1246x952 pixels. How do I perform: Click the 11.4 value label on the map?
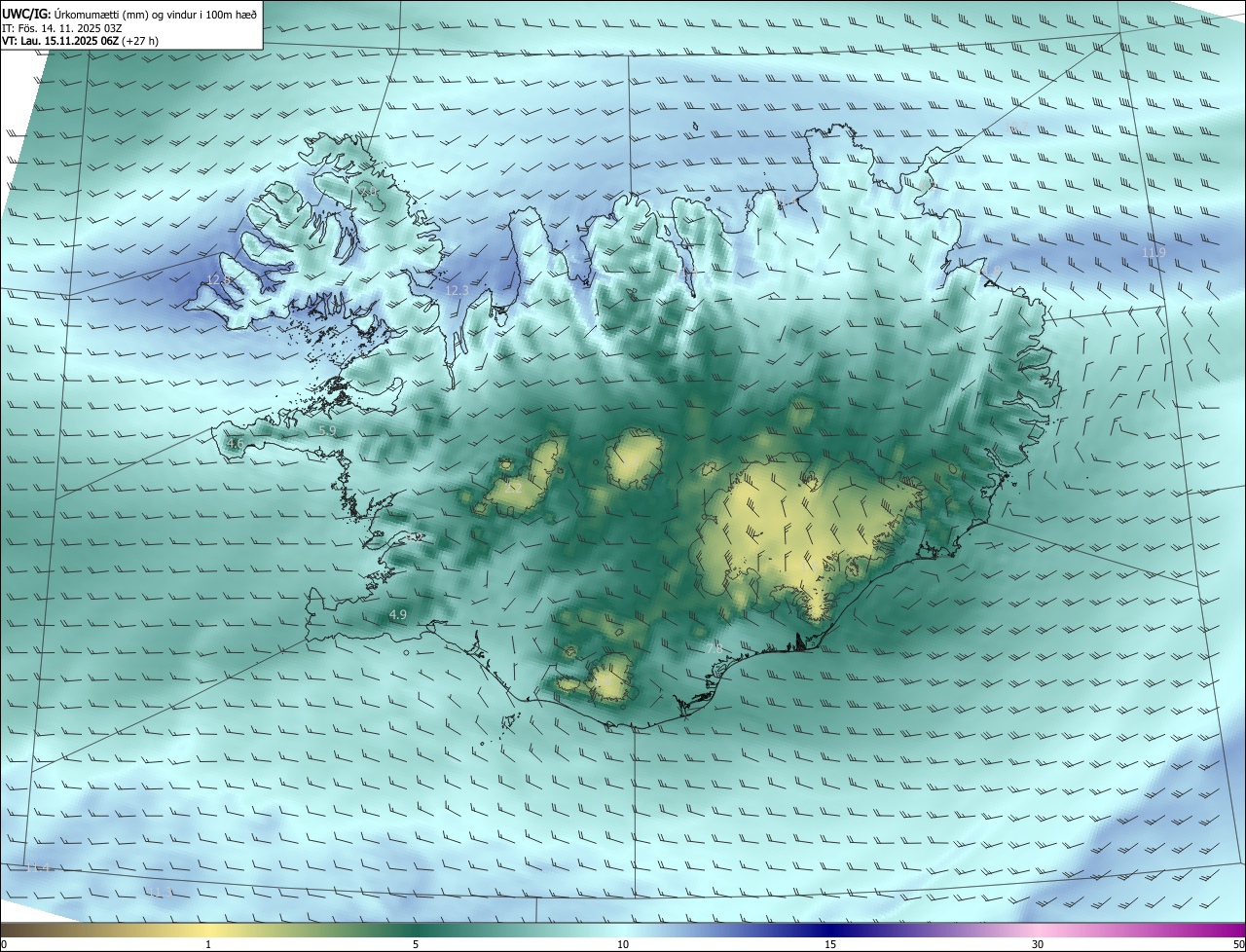coord(37,866)
